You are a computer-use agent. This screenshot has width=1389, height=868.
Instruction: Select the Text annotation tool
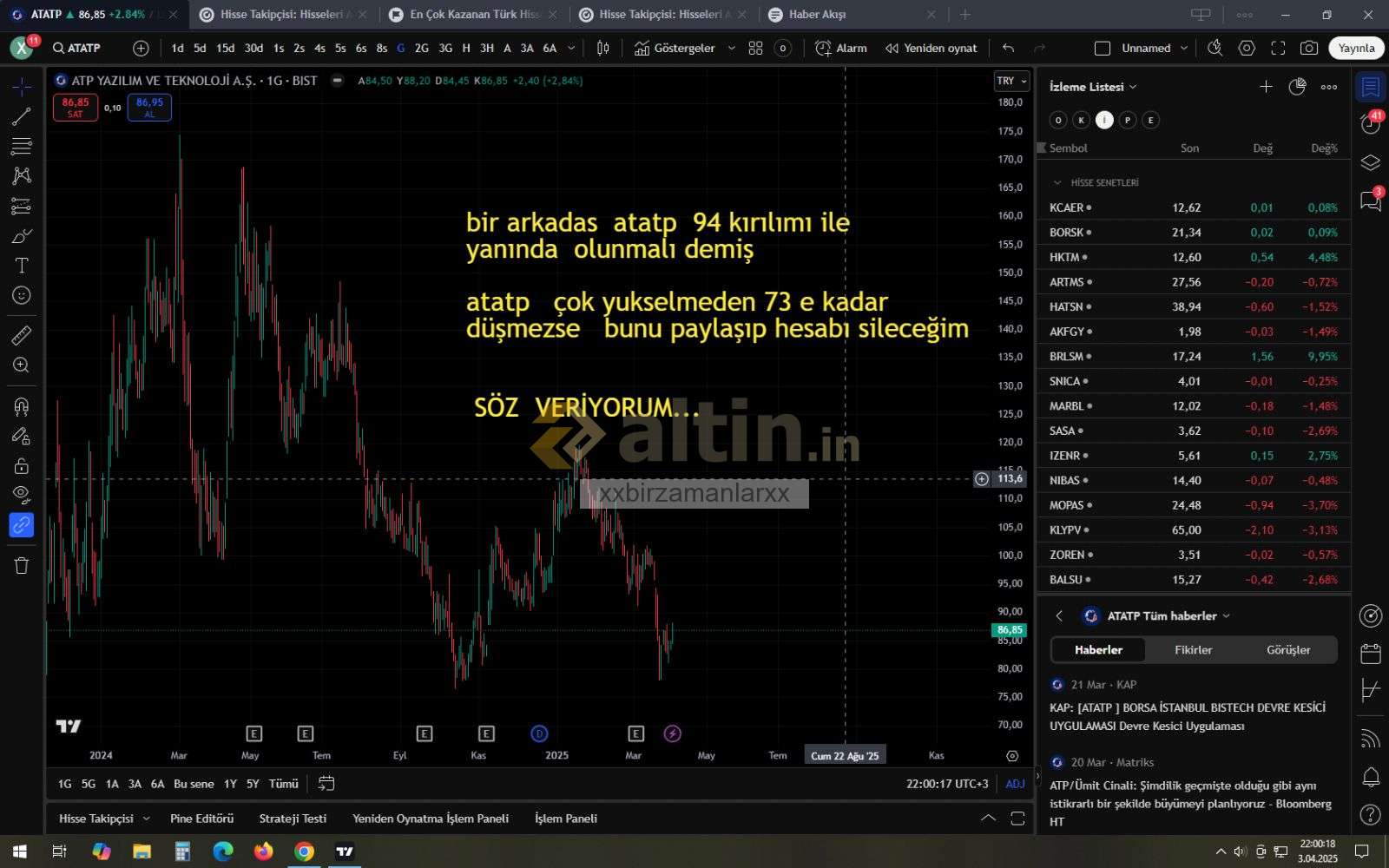click(x=22, y=266)
